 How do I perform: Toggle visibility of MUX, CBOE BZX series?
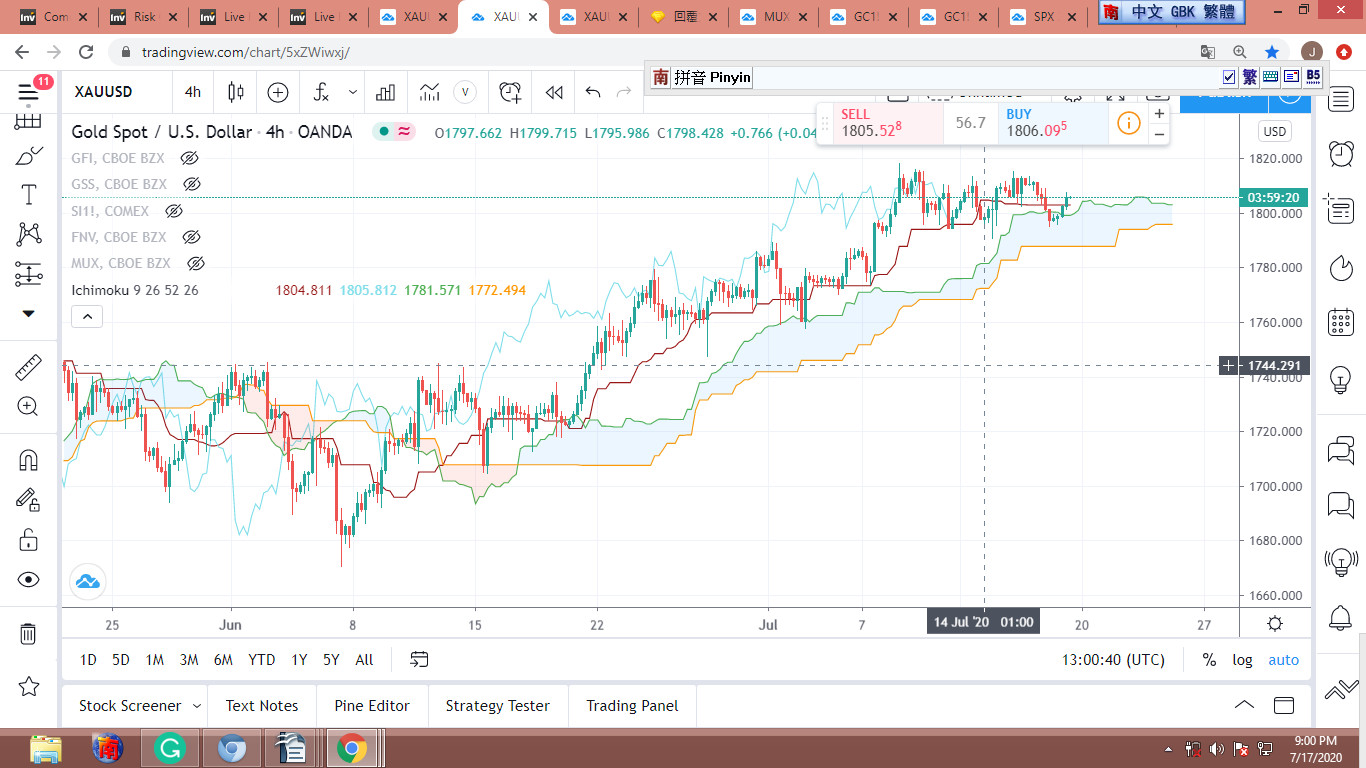pyautogui.click(x=196, y=264)
